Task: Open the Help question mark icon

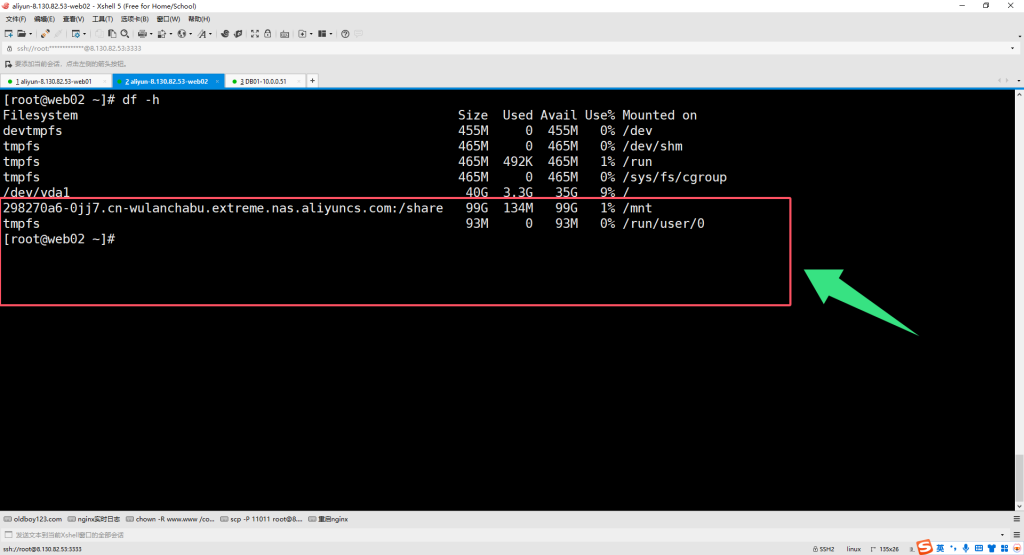Action: click(x=345, y=33)
